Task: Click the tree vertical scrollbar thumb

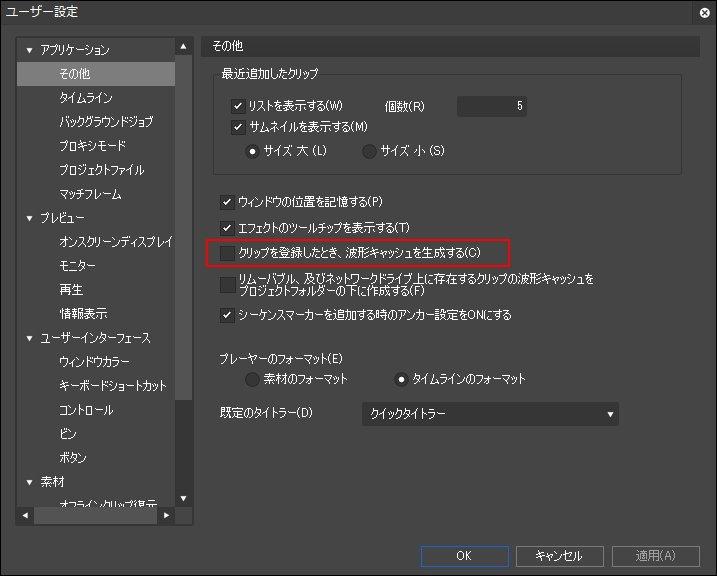Action: tap(183, 227)
